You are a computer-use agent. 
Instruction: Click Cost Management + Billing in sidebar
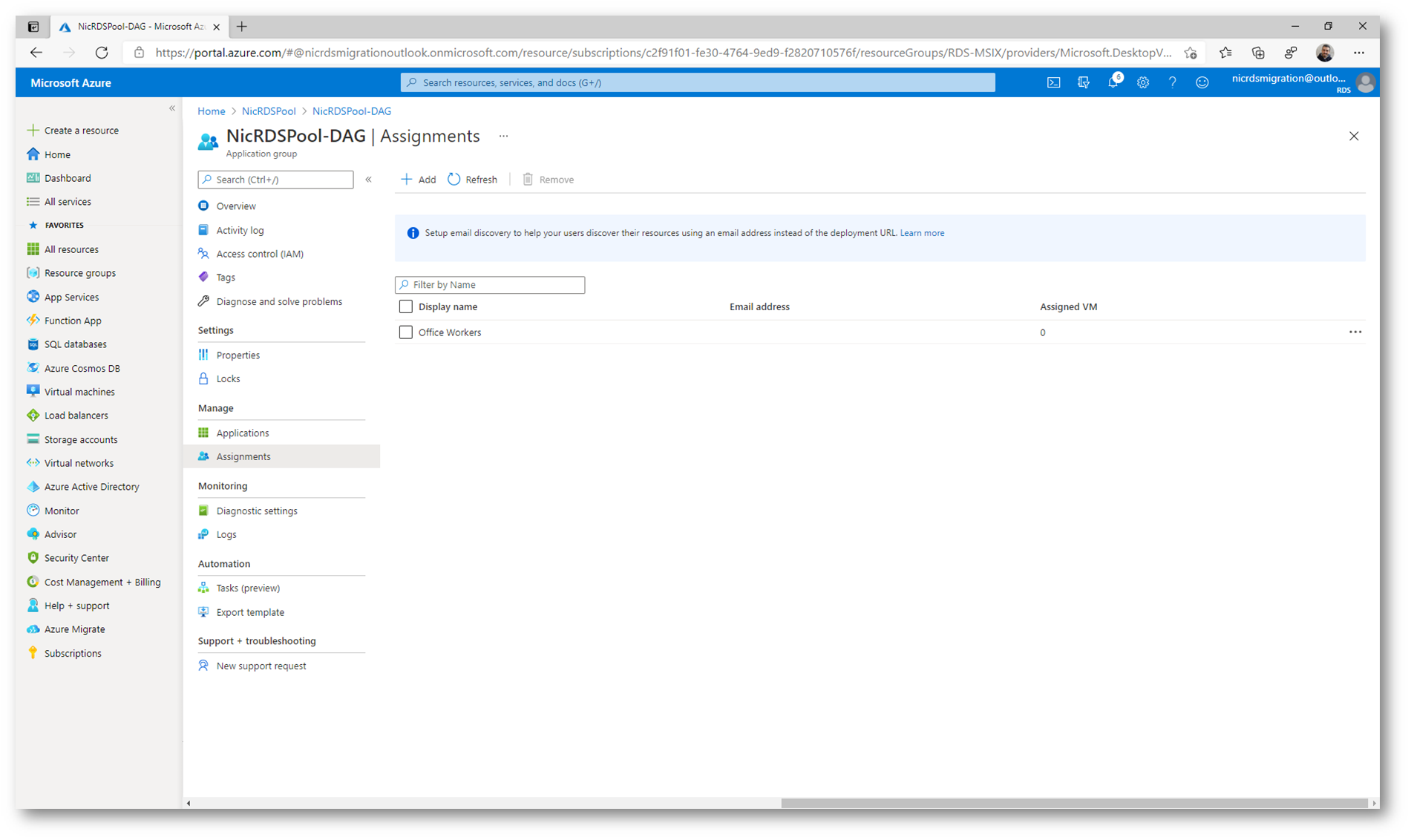click(x=102, y=582)
